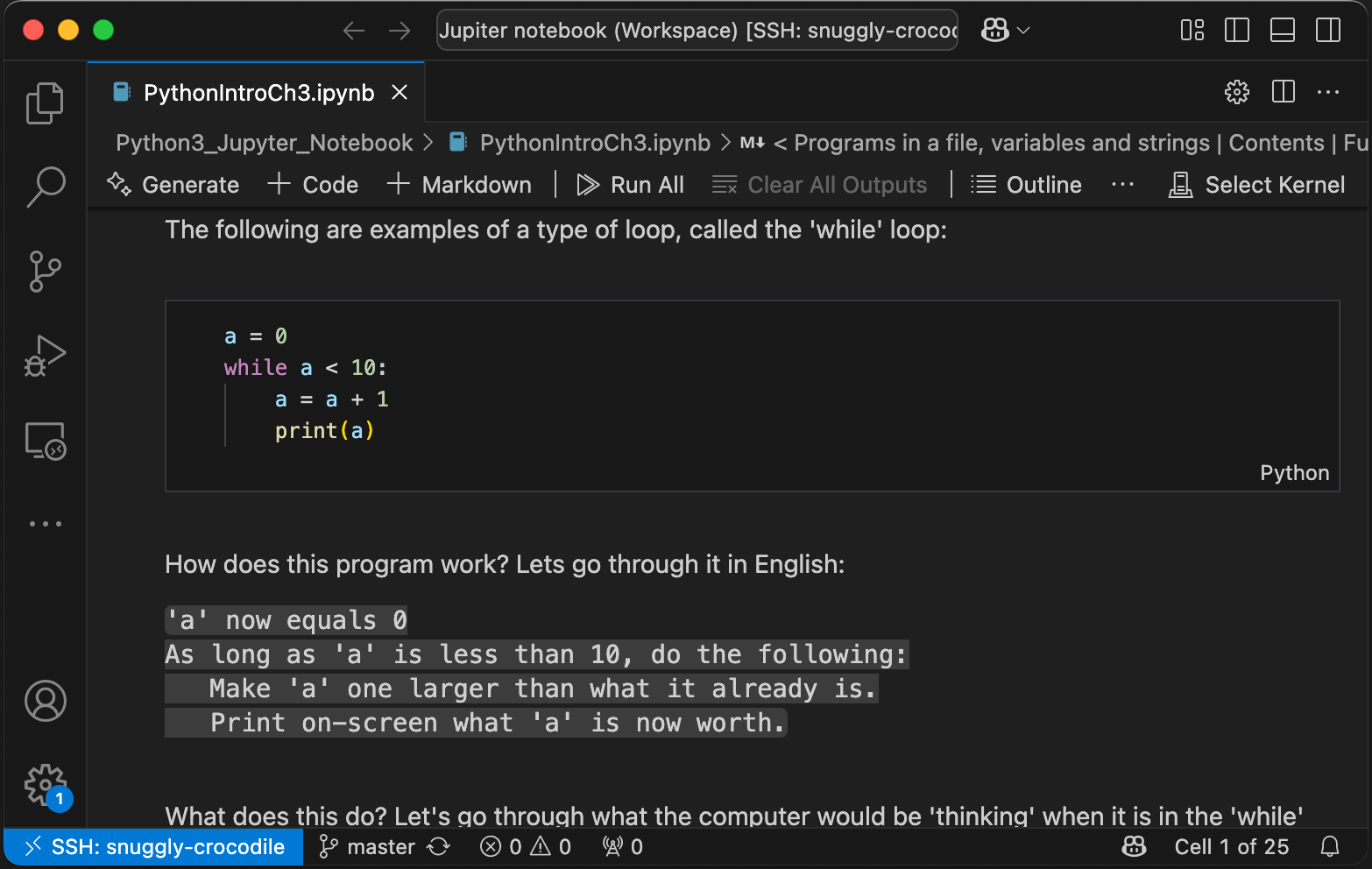
Task: Click the Python3_Jupyter_Notebook breadcrumb
Action: click(264, 143)
